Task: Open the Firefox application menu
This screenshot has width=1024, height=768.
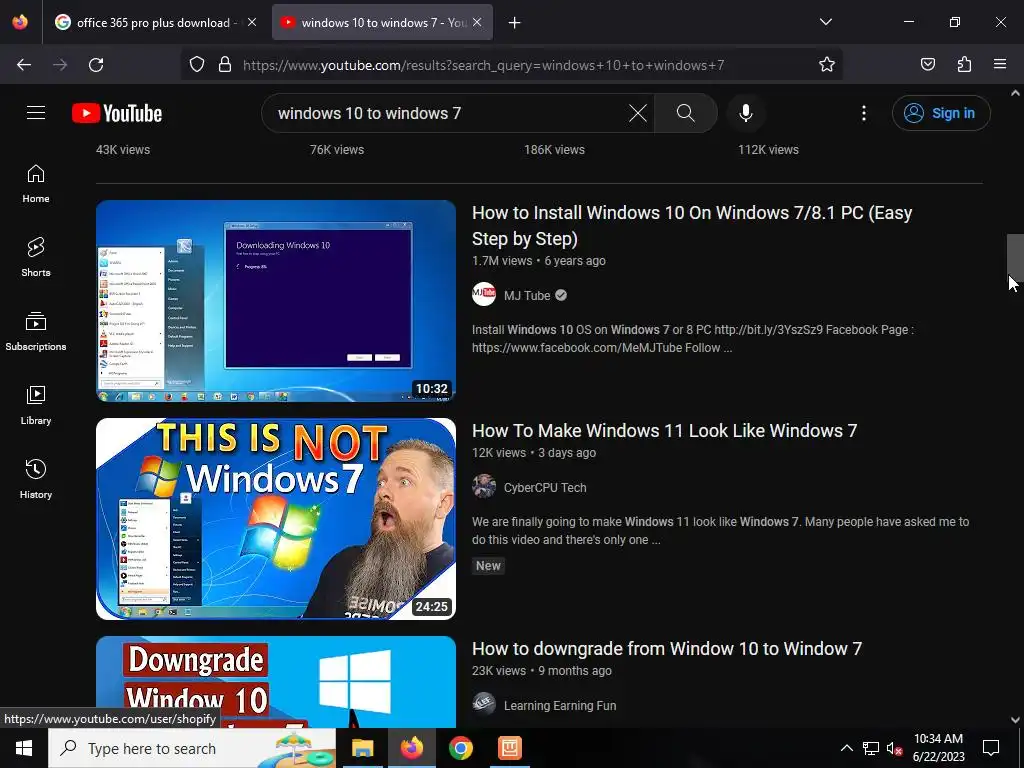Action: [x=1000, y=65]
